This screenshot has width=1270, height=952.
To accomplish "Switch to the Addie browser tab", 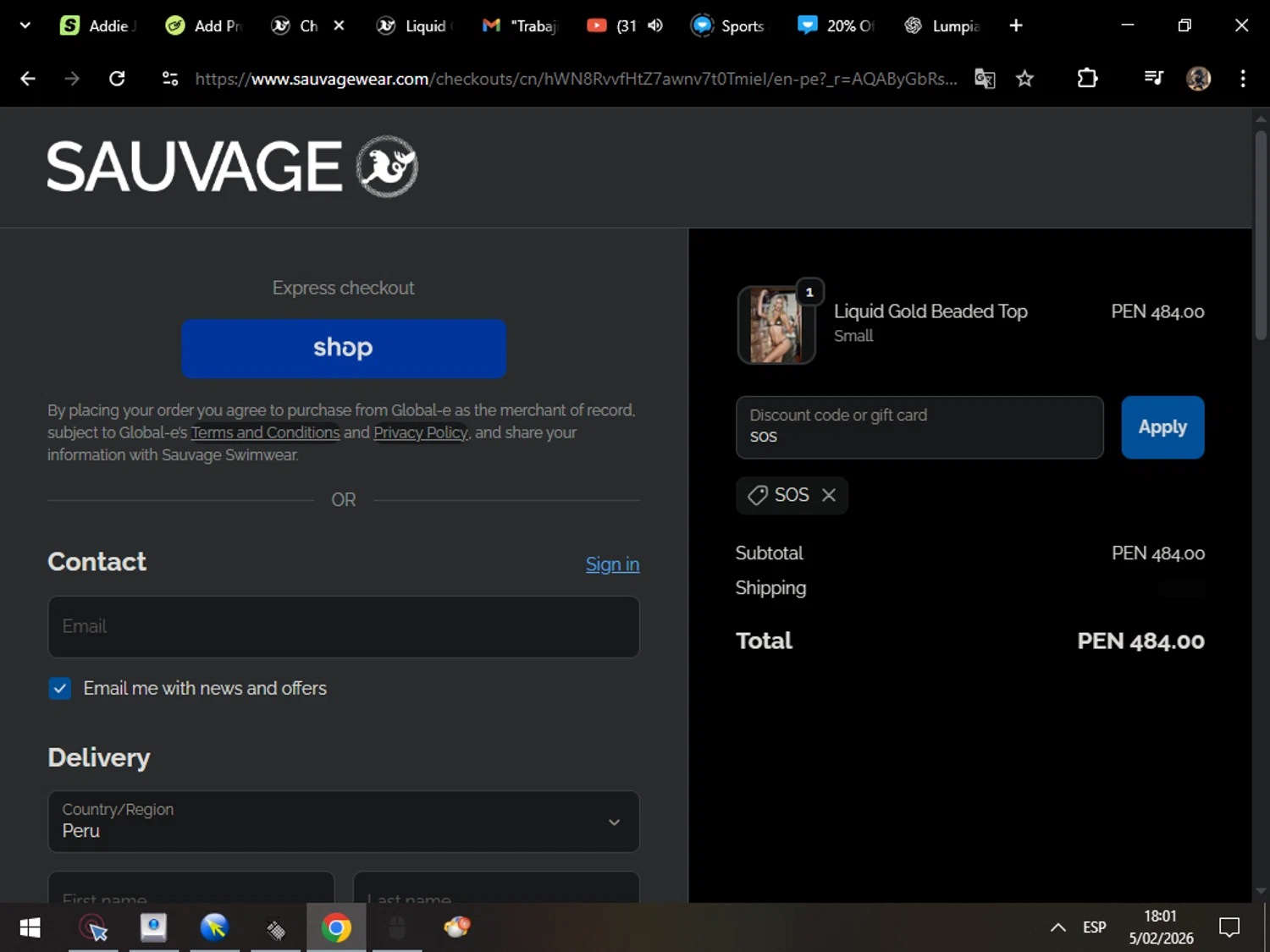I will pos(98,25).
